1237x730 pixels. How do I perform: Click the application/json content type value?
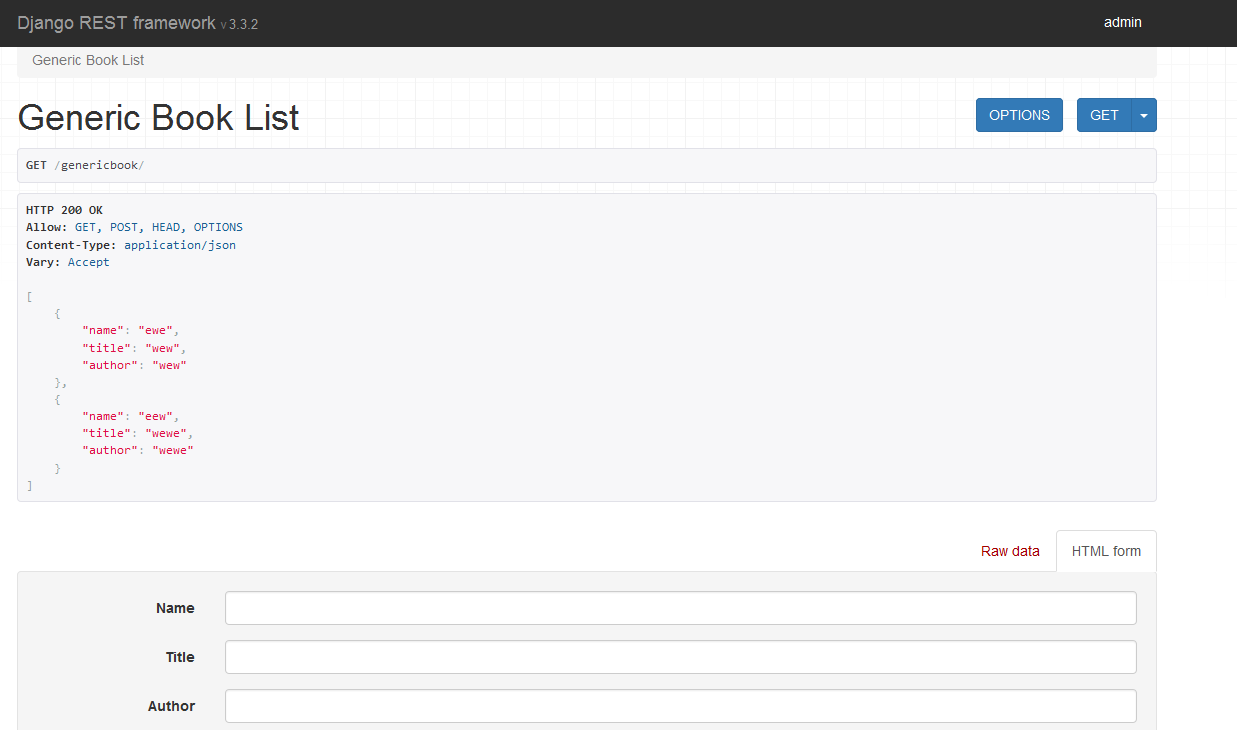[x=180, y=245]
